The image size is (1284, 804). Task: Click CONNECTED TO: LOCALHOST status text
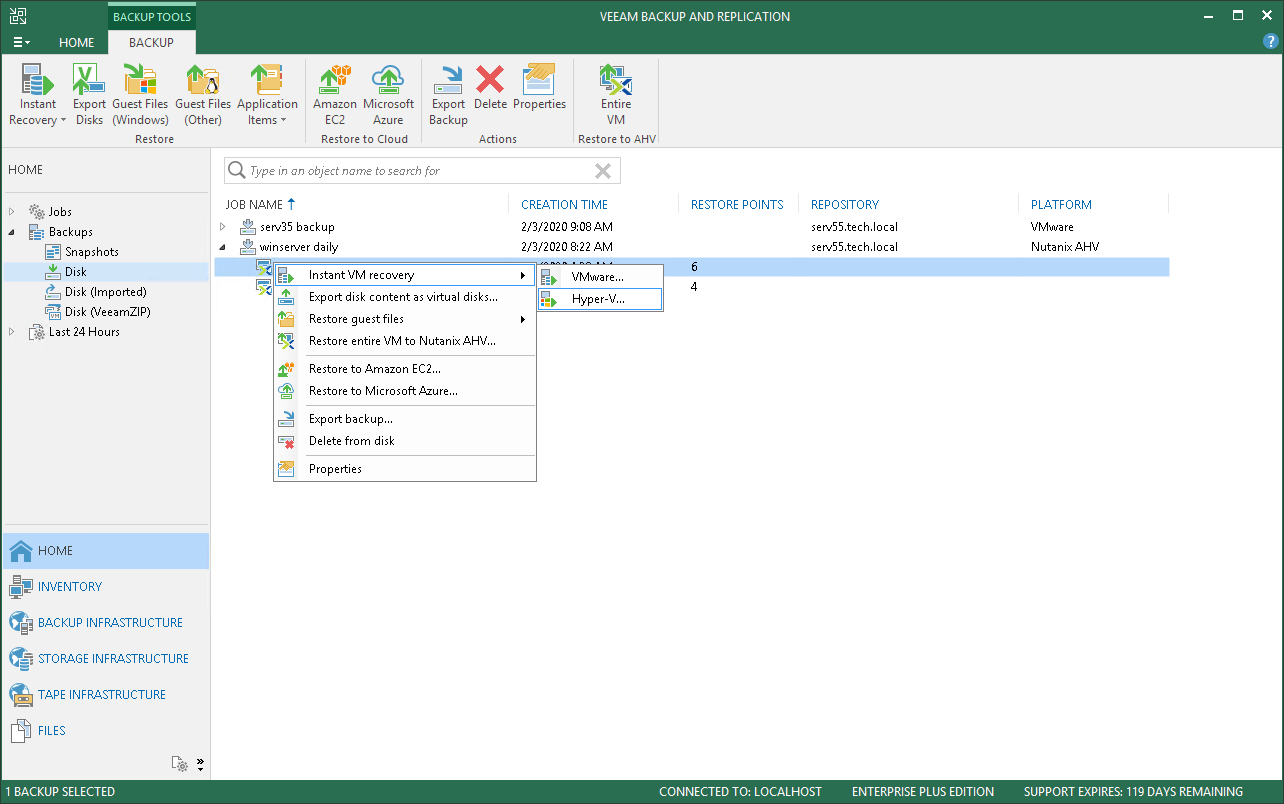coord(740,792)
